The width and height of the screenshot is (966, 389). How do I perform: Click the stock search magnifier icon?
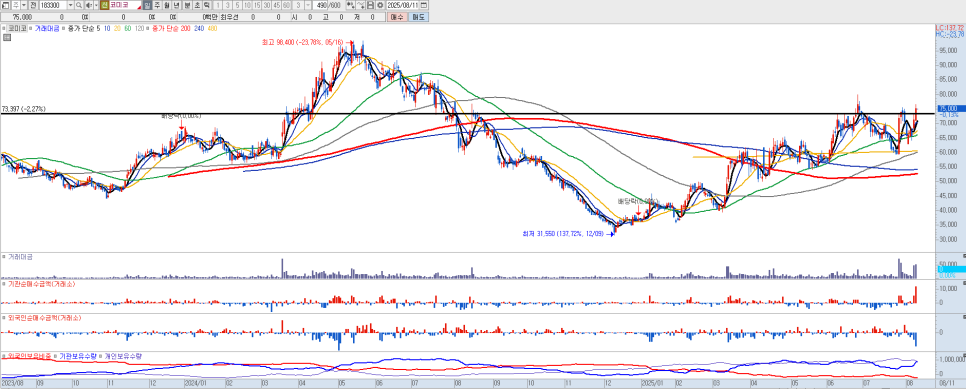tap(79, 5)
